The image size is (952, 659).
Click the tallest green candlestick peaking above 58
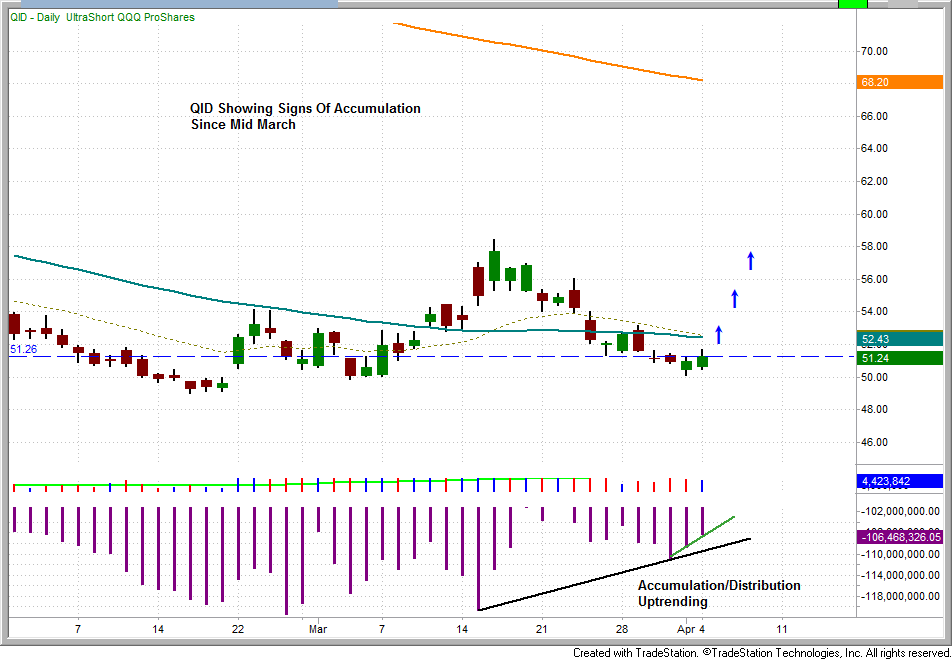(494, 265)
